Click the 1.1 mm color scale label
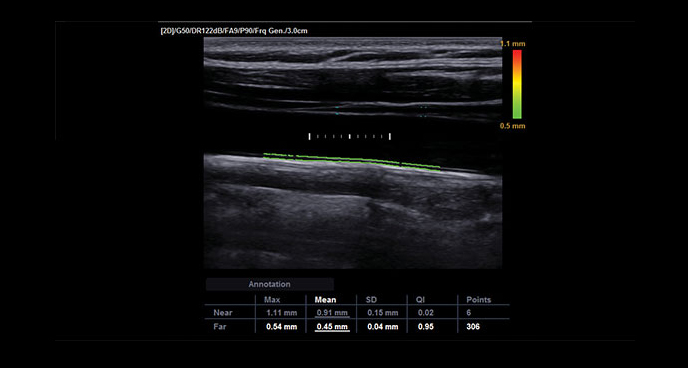The width and height of the screenshot is (688, 368). click(513, 44)
